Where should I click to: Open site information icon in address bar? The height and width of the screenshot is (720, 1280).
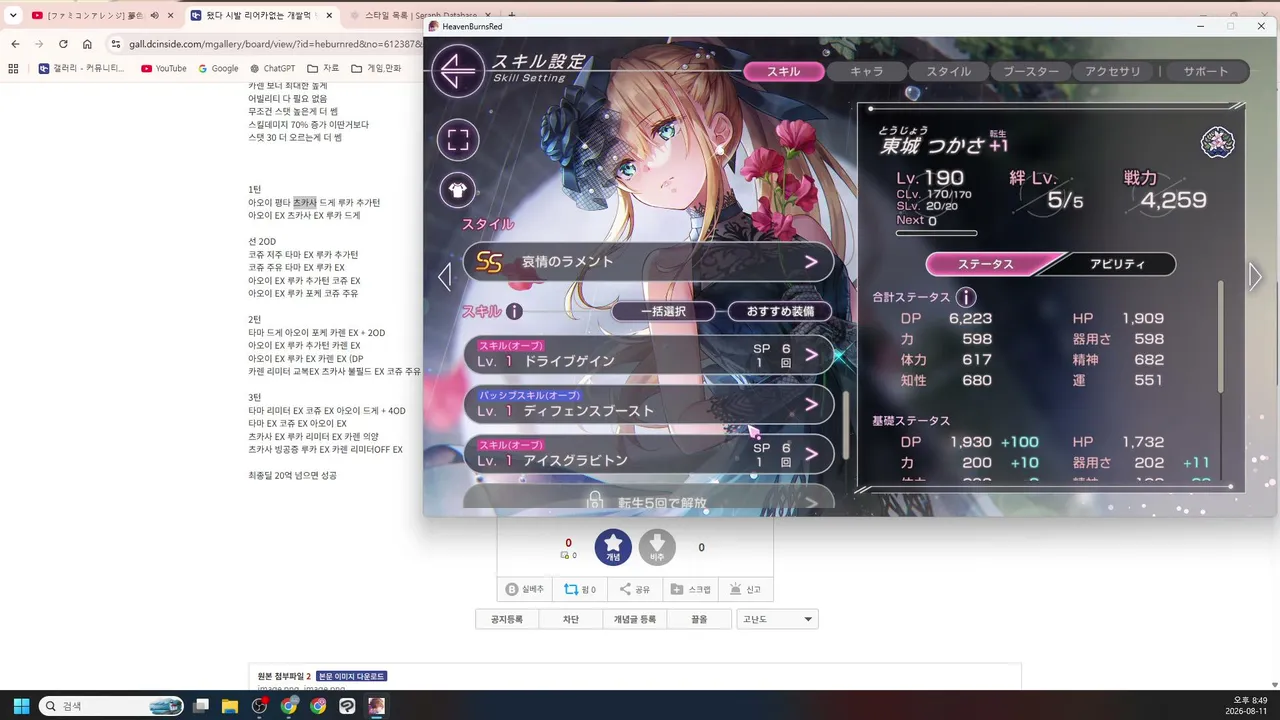116,44
